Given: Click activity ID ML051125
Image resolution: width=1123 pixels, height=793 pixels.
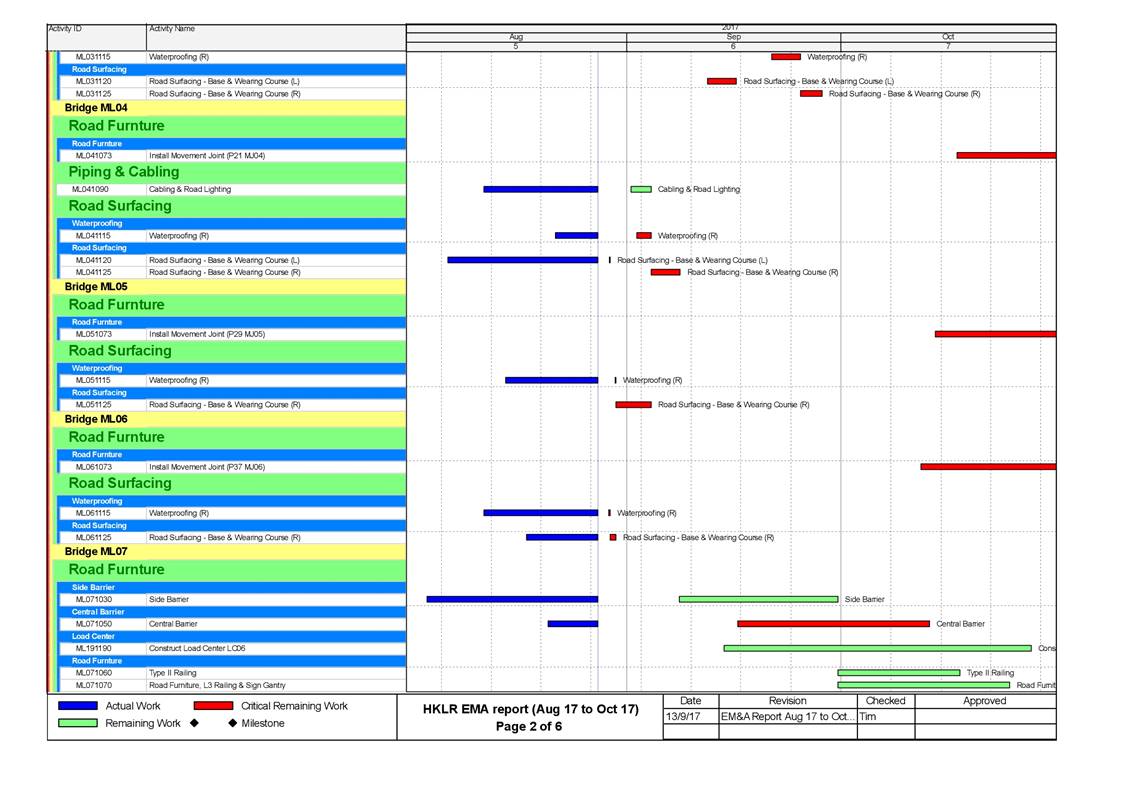Looking at the screenshot, I should [x=93, y=405].
